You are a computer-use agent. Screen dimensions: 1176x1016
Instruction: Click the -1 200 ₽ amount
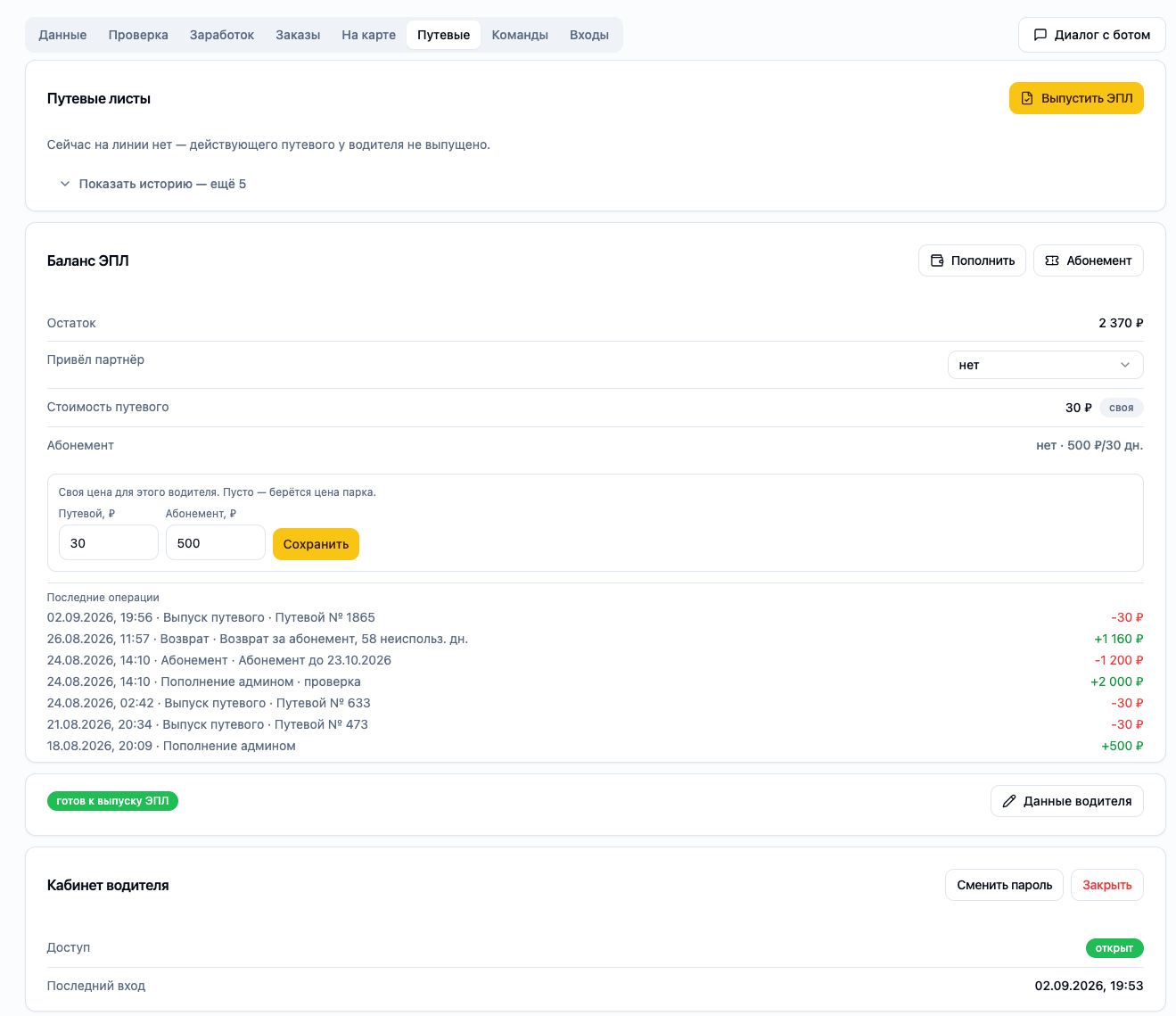(1119, 660)
